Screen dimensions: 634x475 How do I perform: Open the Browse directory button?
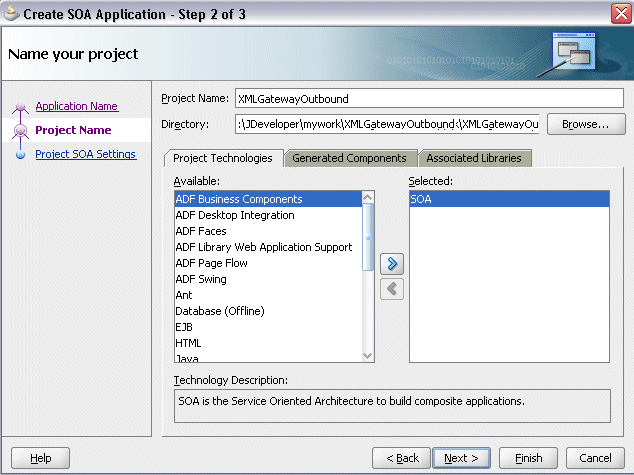click(x=586, y=124)
